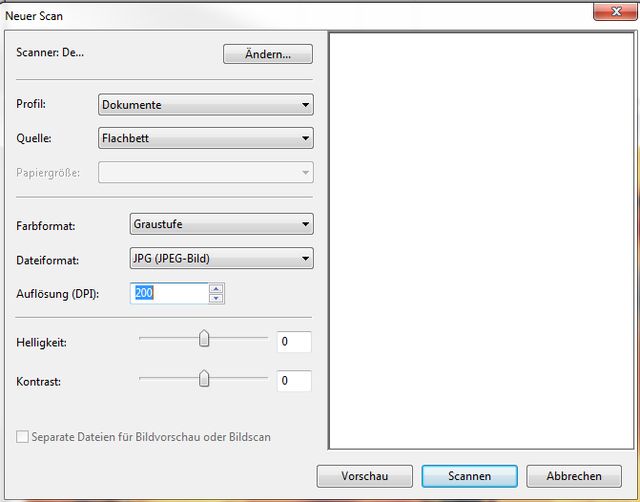
Task: Start scanning with the Scannen button
Action: (469, 476)
